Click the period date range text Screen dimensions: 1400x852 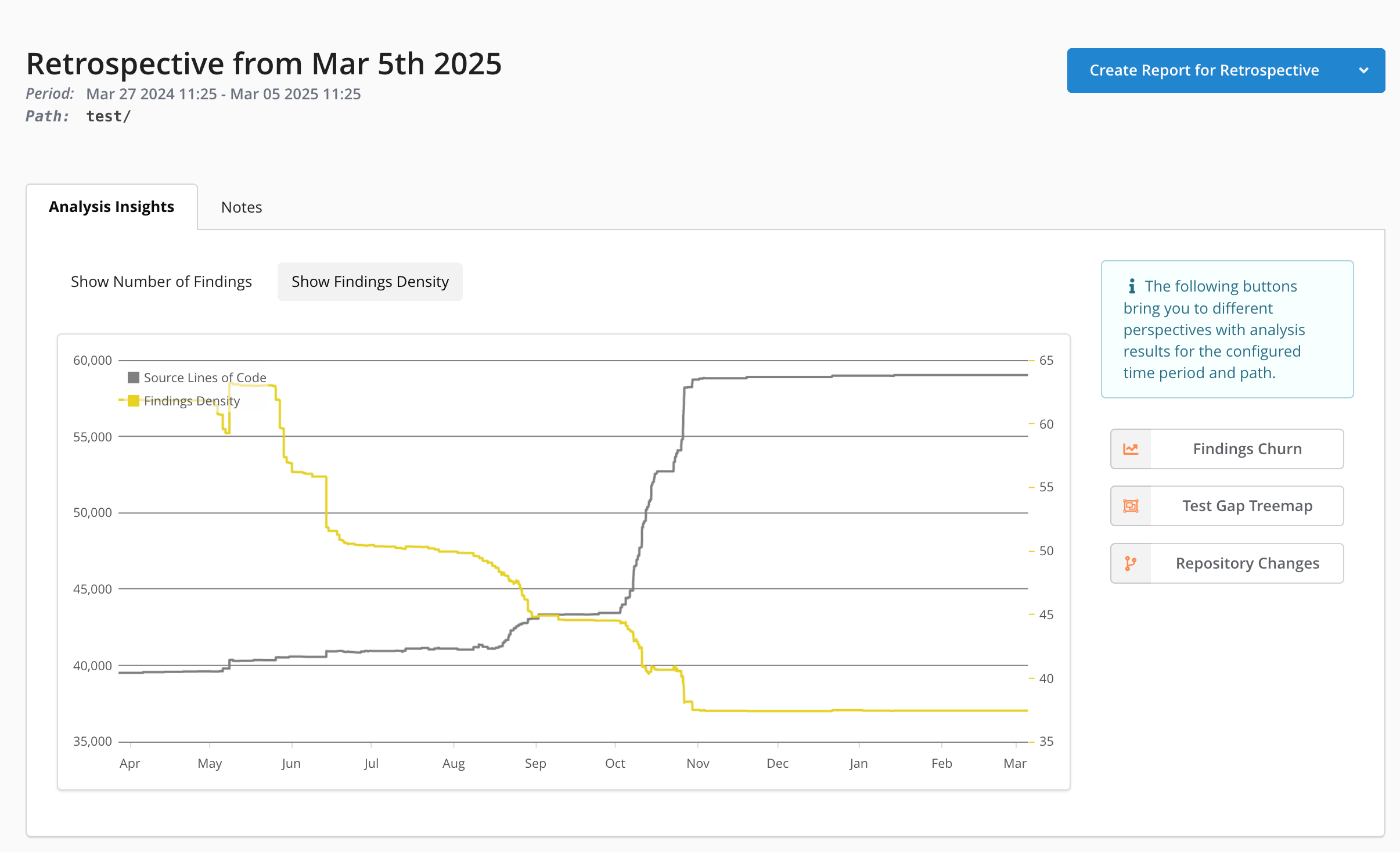tap(224, 94)
